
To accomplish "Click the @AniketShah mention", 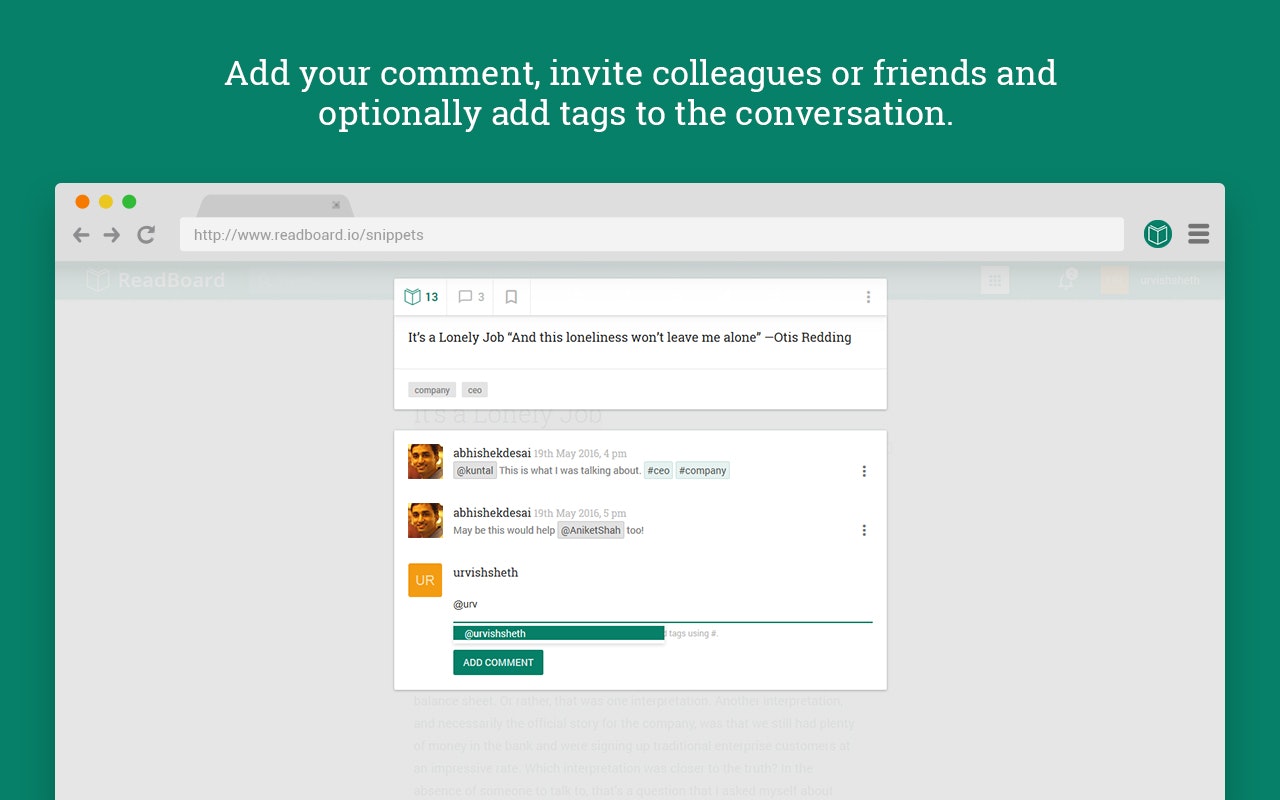I will (x=591, y=530).
